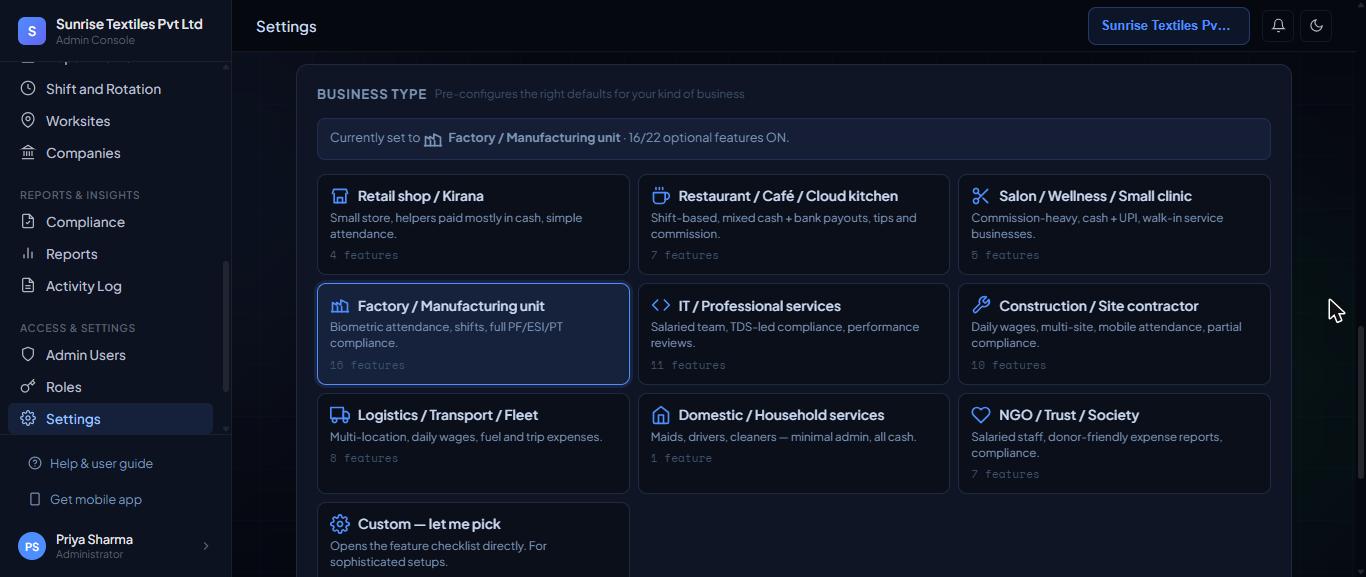Pick IT / Professional services business type

(794, 334)
